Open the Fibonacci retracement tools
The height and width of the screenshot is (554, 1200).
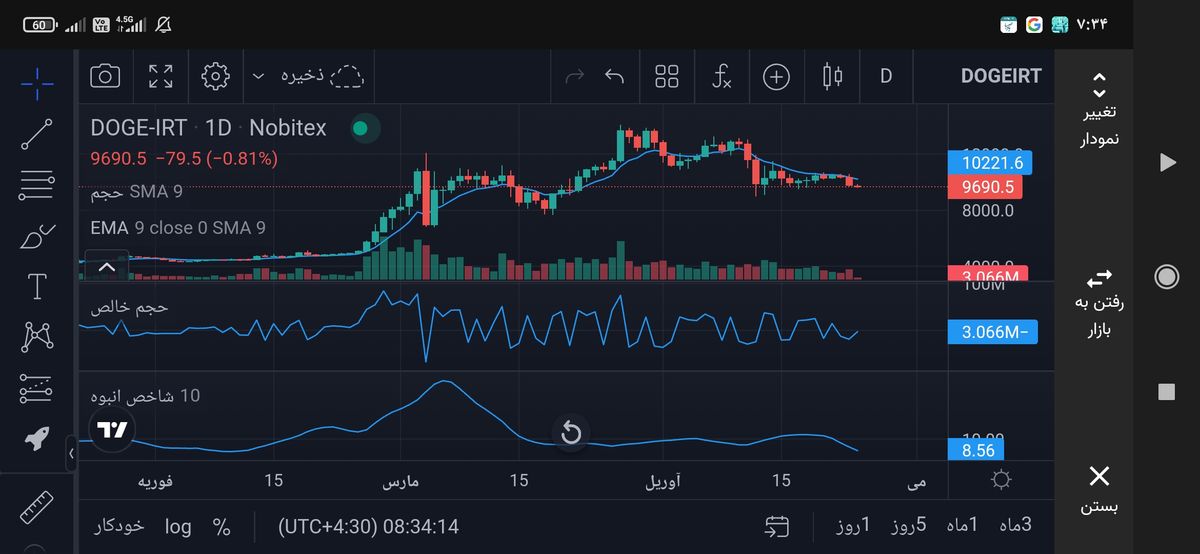[38, 185]
